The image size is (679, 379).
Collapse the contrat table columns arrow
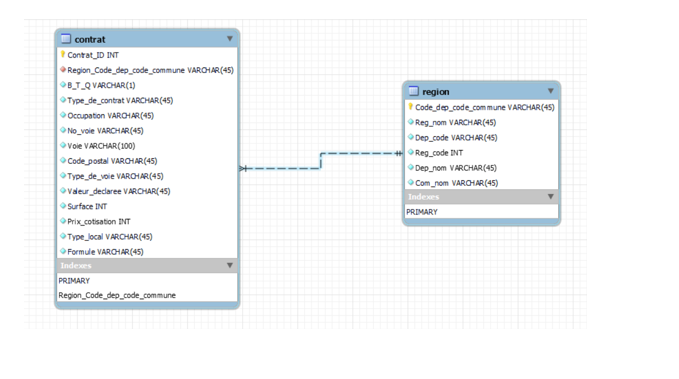point(230,39)
